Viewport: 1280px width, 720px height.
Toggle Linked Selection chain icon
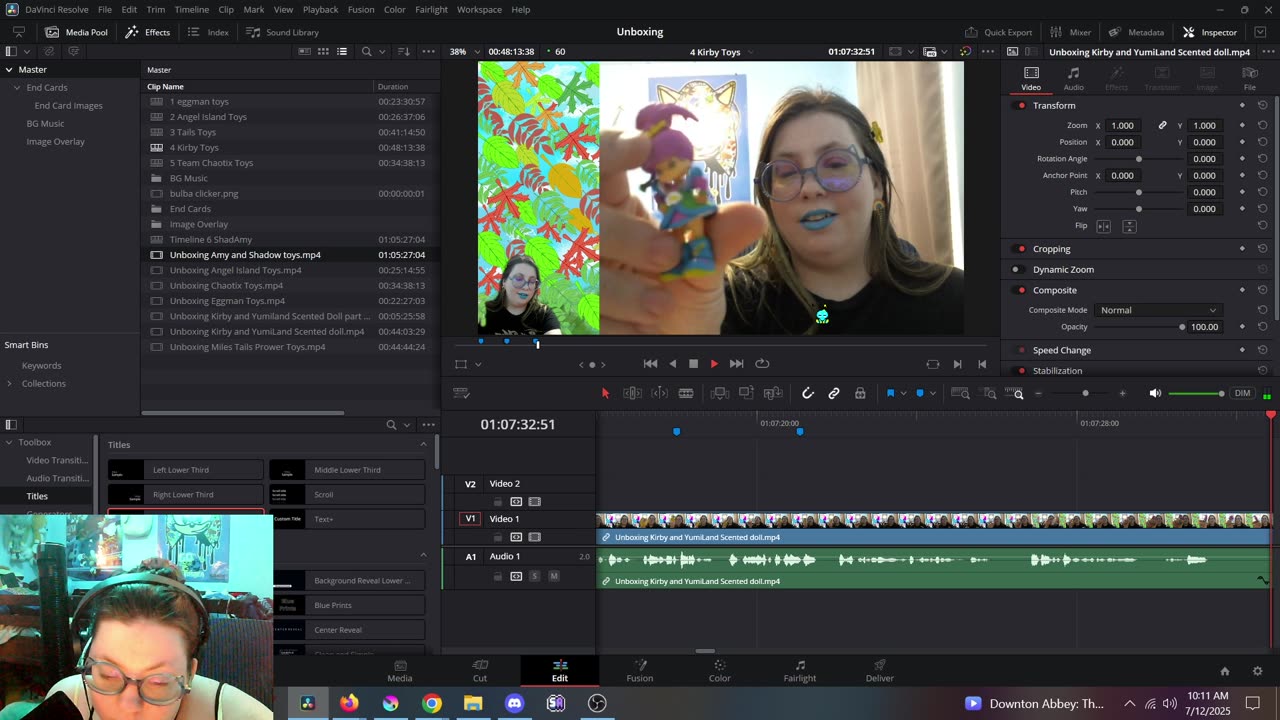[x=834, y=393]
